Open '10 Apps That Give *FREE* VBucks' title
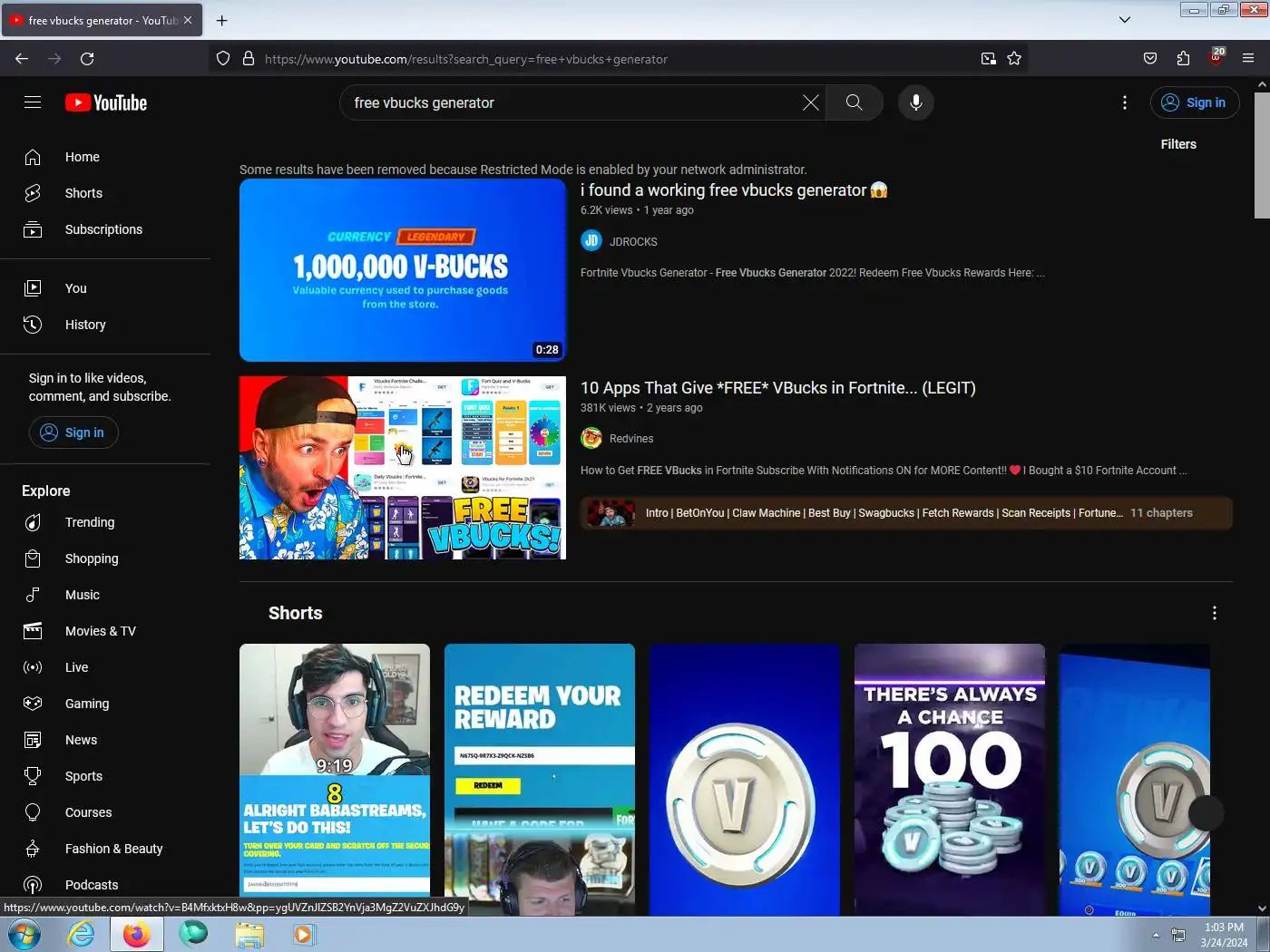1270x952 pixels. (778, 388)
